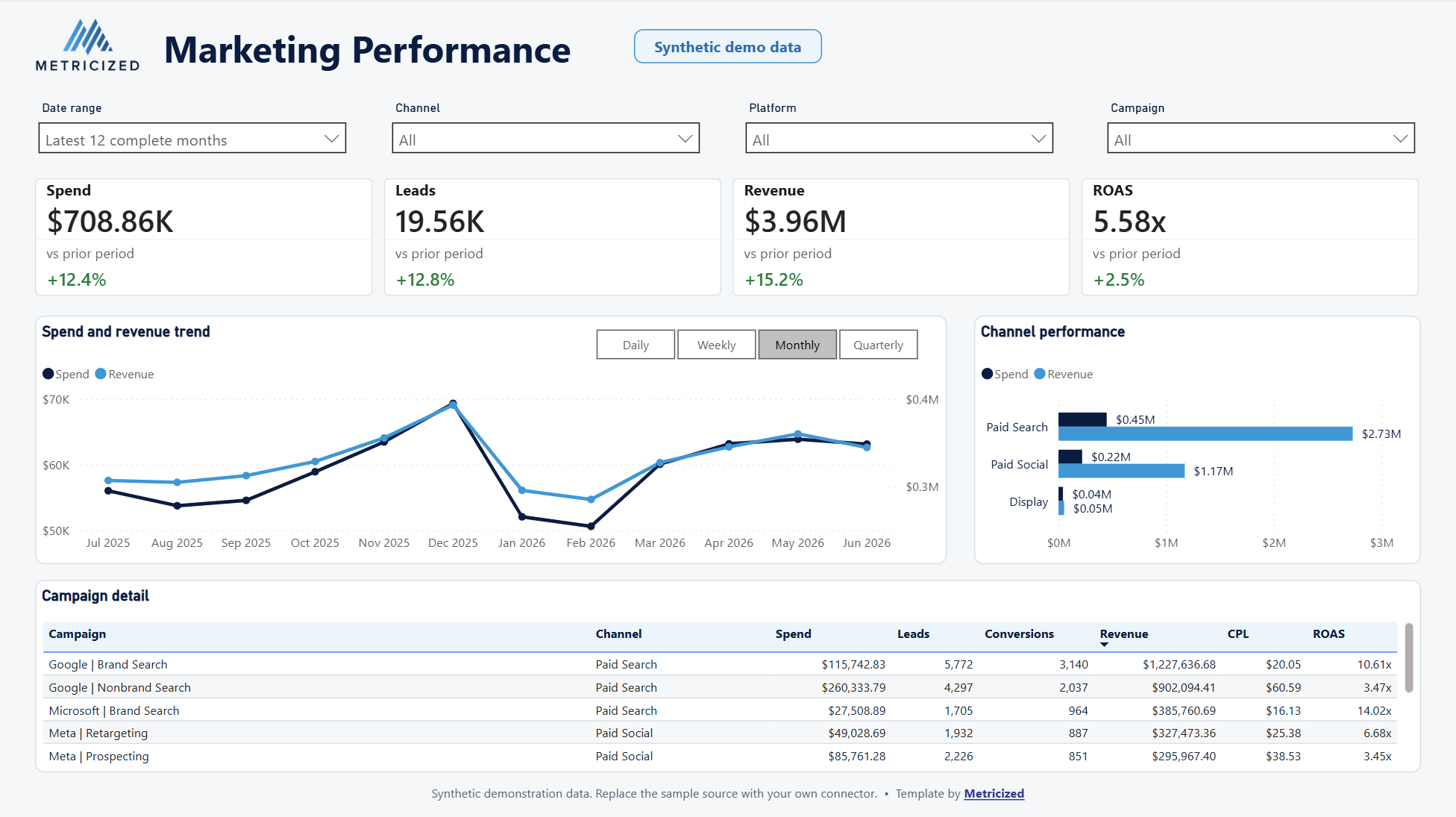Viewport: 1456px width, 817px height.
Task: Select the Google | Brand Search row
Action: (720, 664)
